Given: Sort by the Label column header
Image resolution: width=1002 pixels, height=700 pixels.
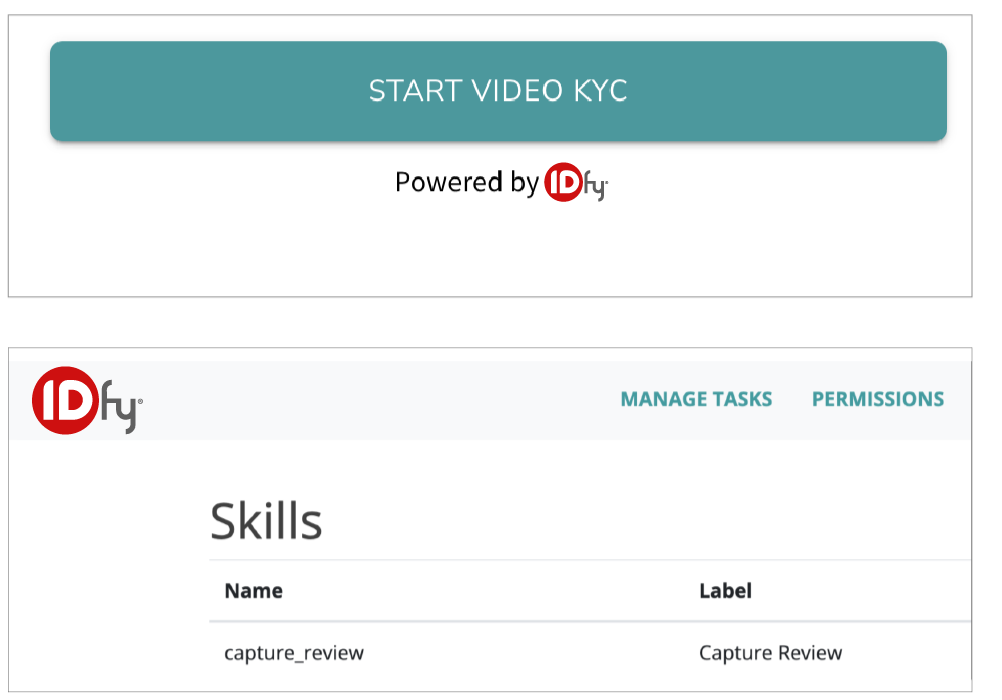Looking at the screenshot, I should click(725, 591).
